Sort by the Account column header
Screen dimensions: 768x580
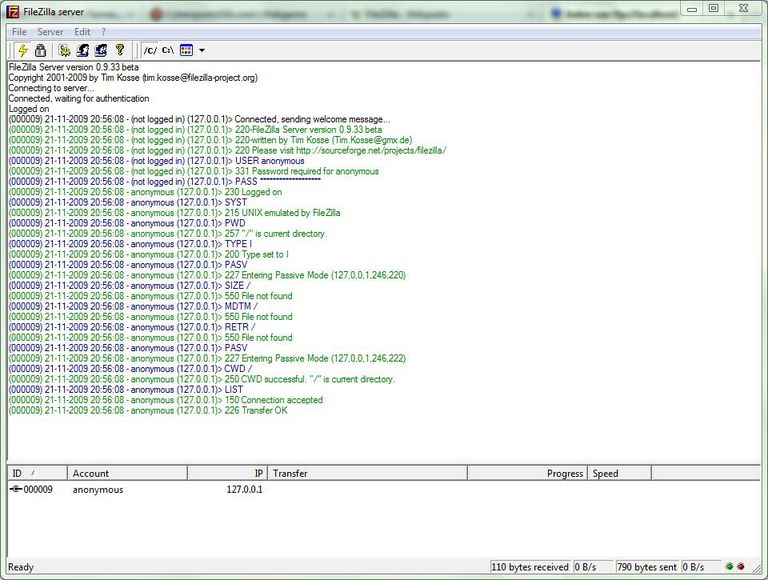point(127,473)
